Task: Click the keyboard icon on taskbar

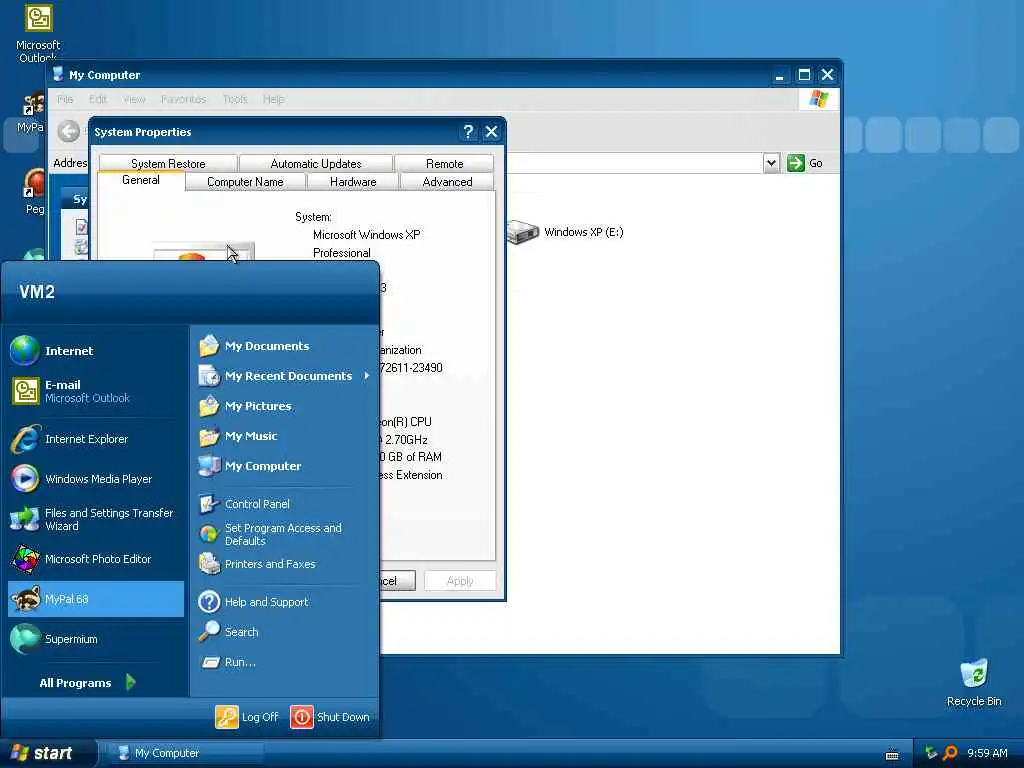Action: click(x=892, y=755)
